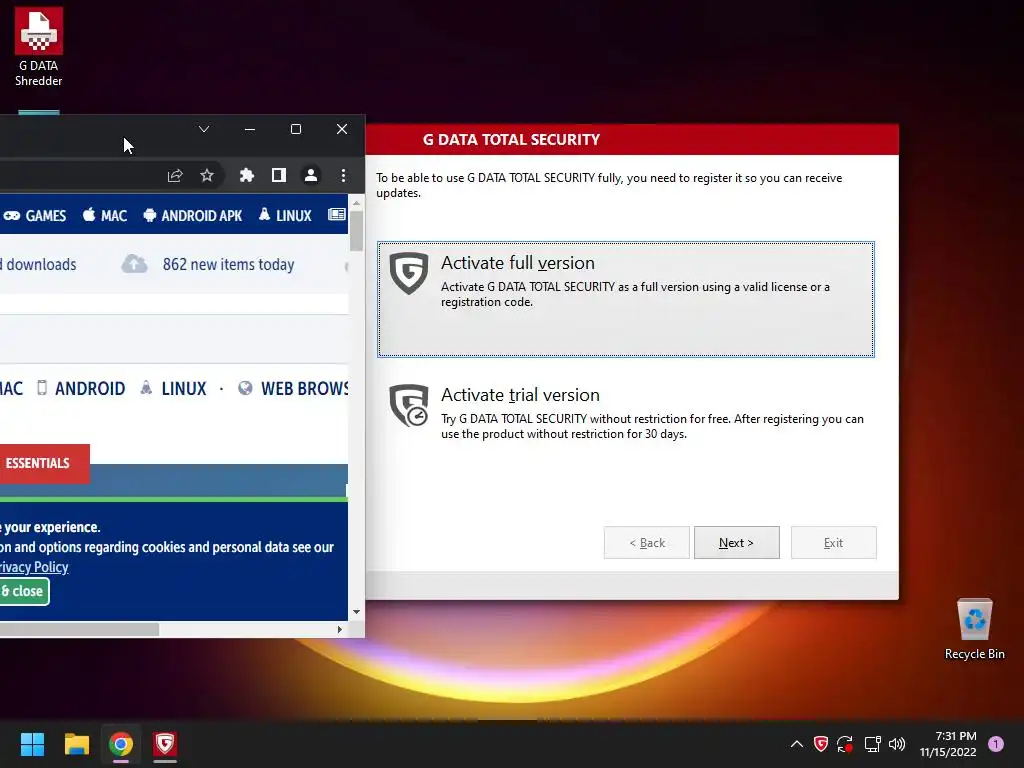Image resolution: width=1024 pixels, height=768 pixels.
Task: Click the shield clock icon beside Activate trial version
Action: click(409, 406)
